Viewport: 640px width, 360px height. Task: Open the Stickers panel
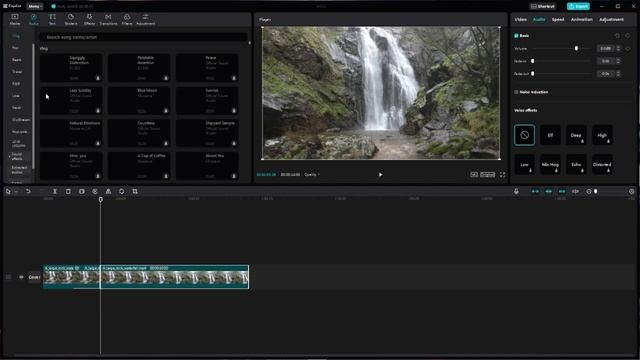click(71, 19)
